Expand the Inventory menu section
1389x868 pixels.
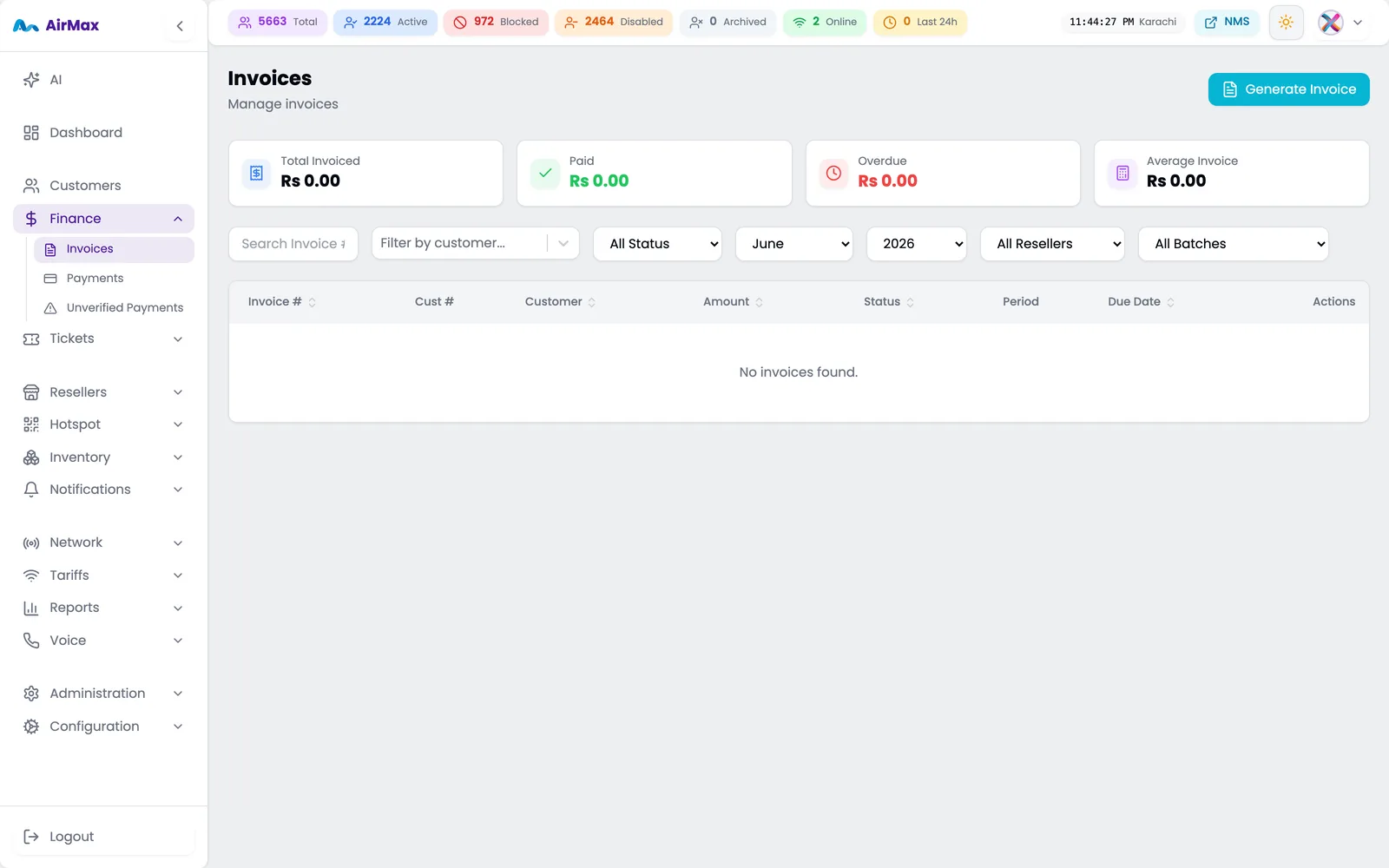[x=178, y=457]
